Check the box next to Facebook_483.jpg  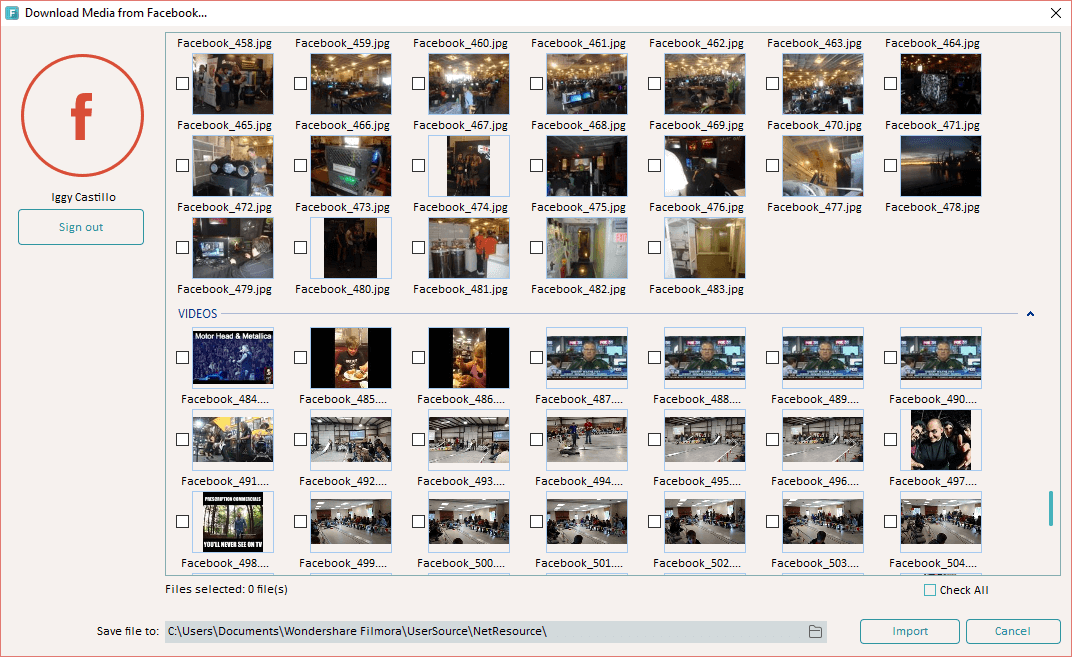655,248
